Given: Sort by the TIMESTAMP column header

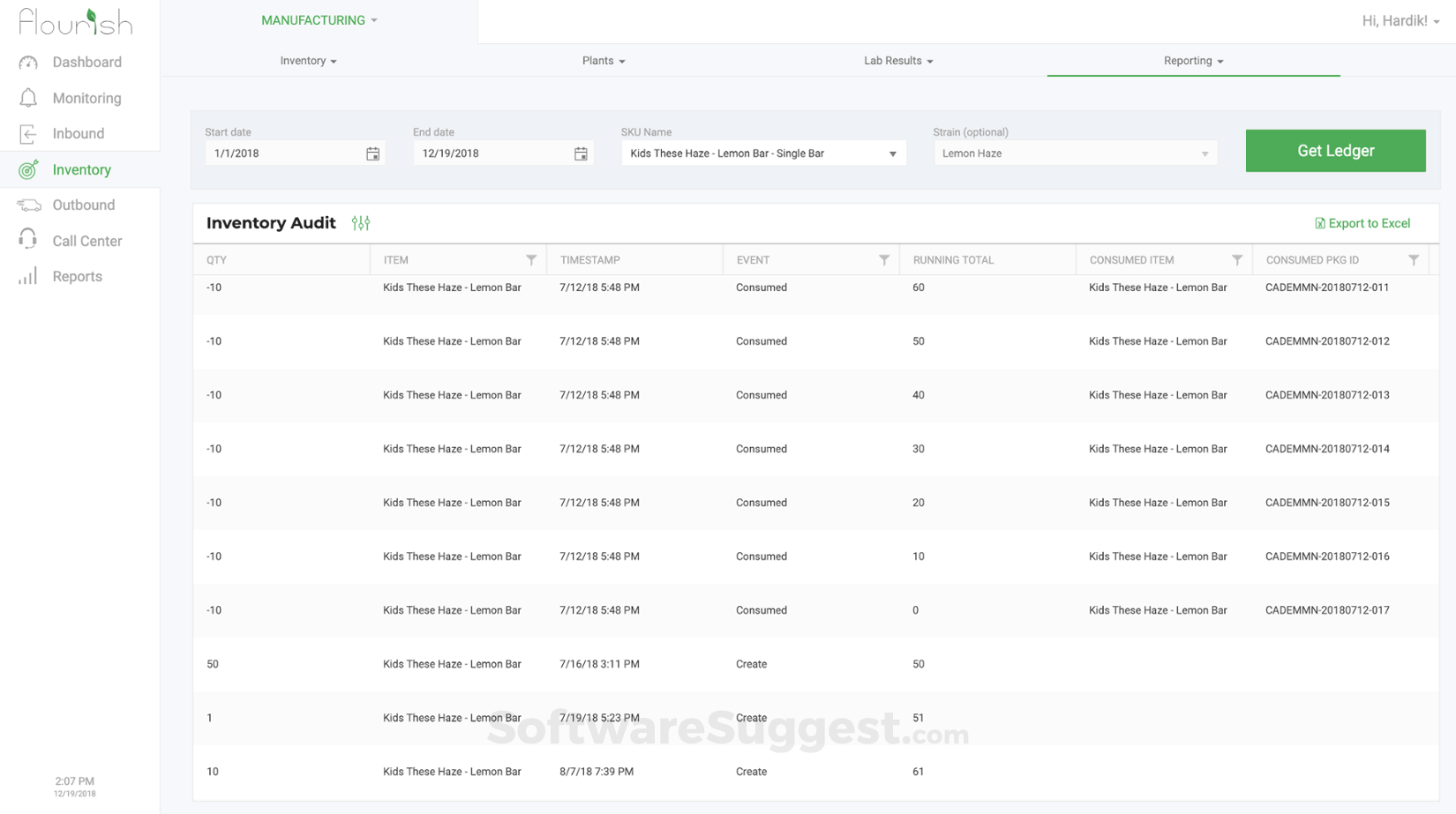Looking at the screenshot, I should (x=590, y=260).
